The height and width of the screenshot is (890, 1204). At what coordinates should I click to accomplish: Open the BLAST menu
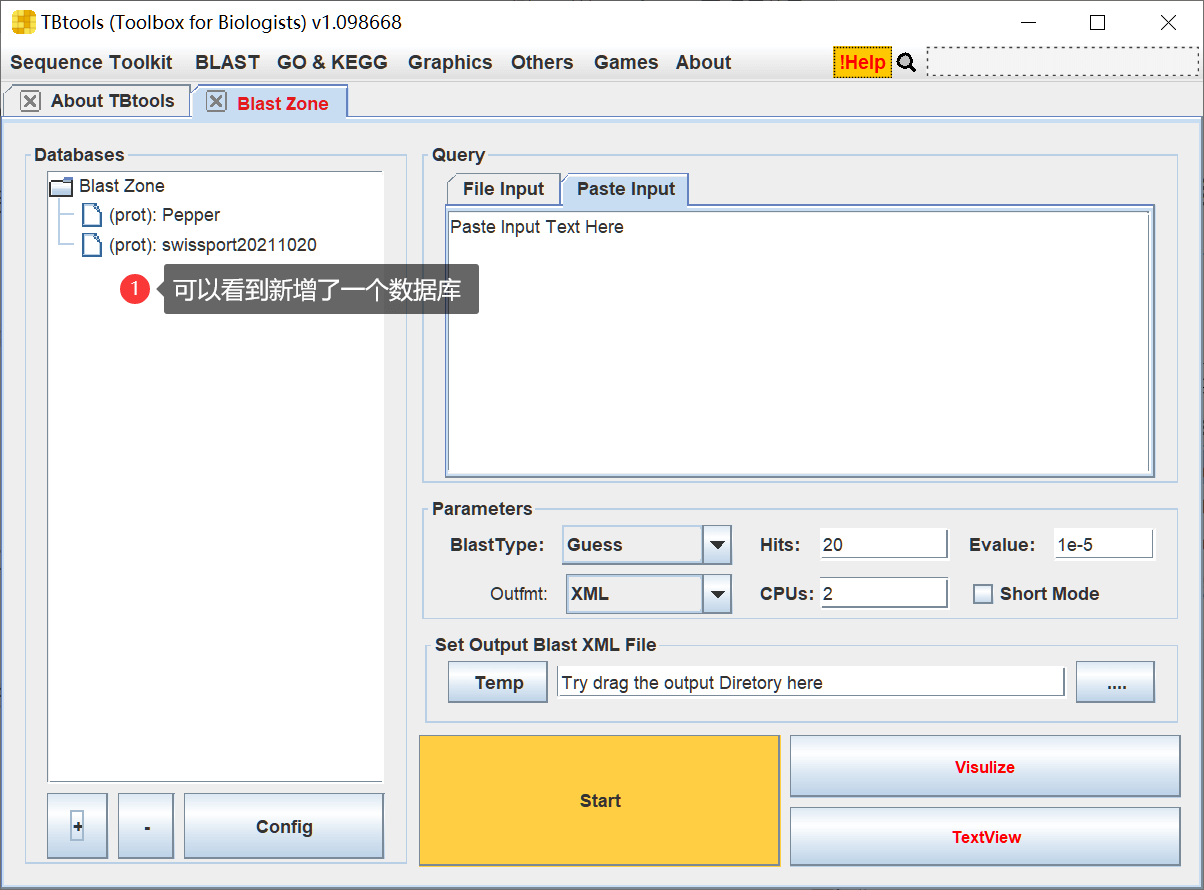click(x=227, y=62)
